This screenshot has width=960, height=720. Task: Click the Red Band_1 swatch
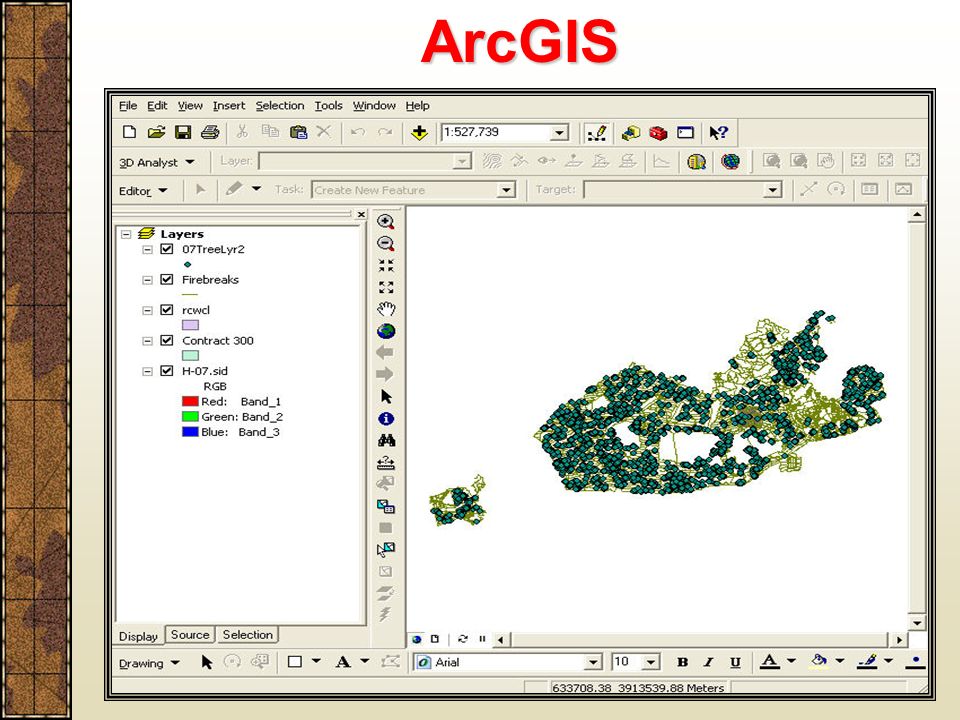tap(190, 402)
